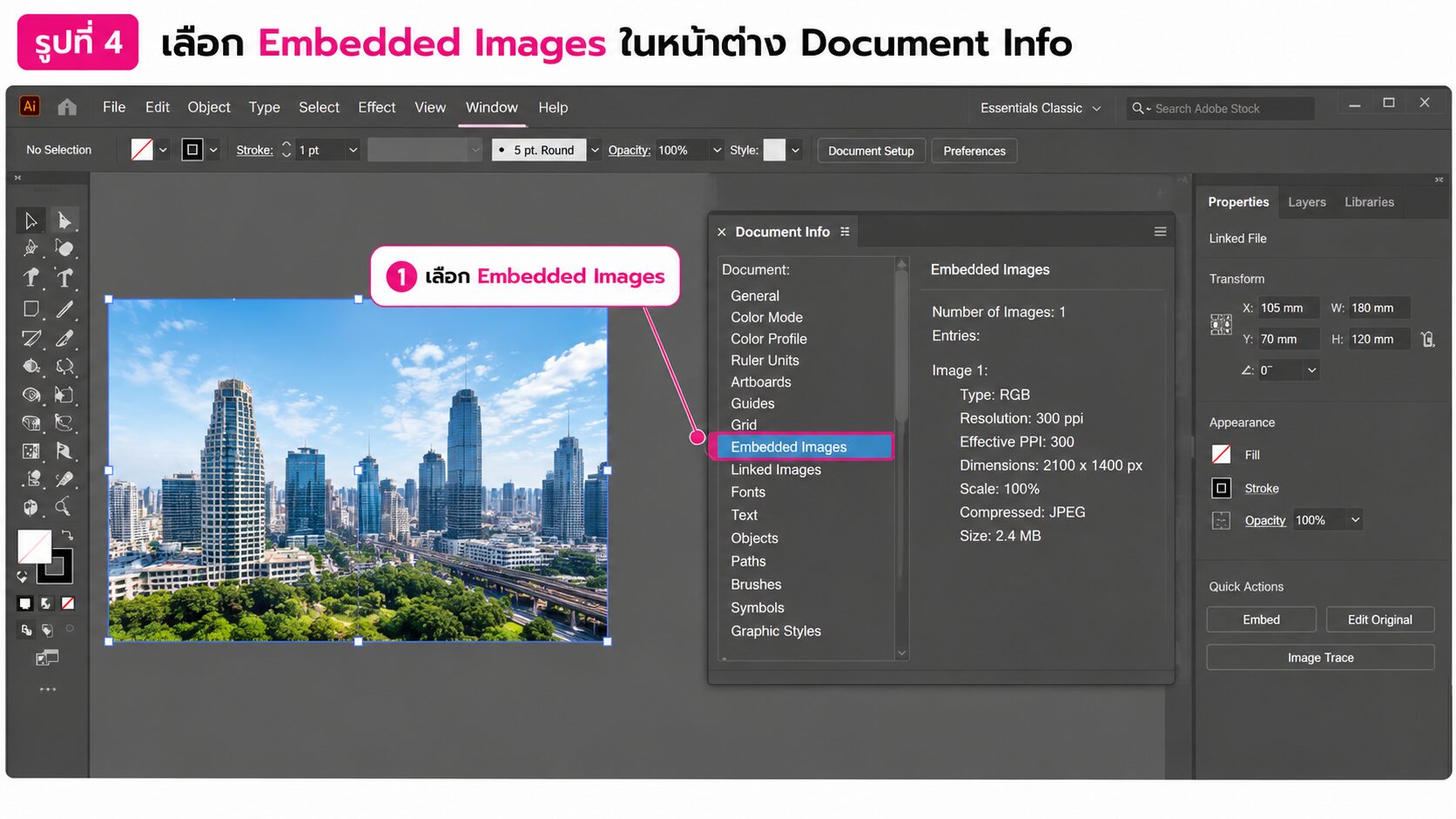Select the Rectangle tool

click(30, 309)
